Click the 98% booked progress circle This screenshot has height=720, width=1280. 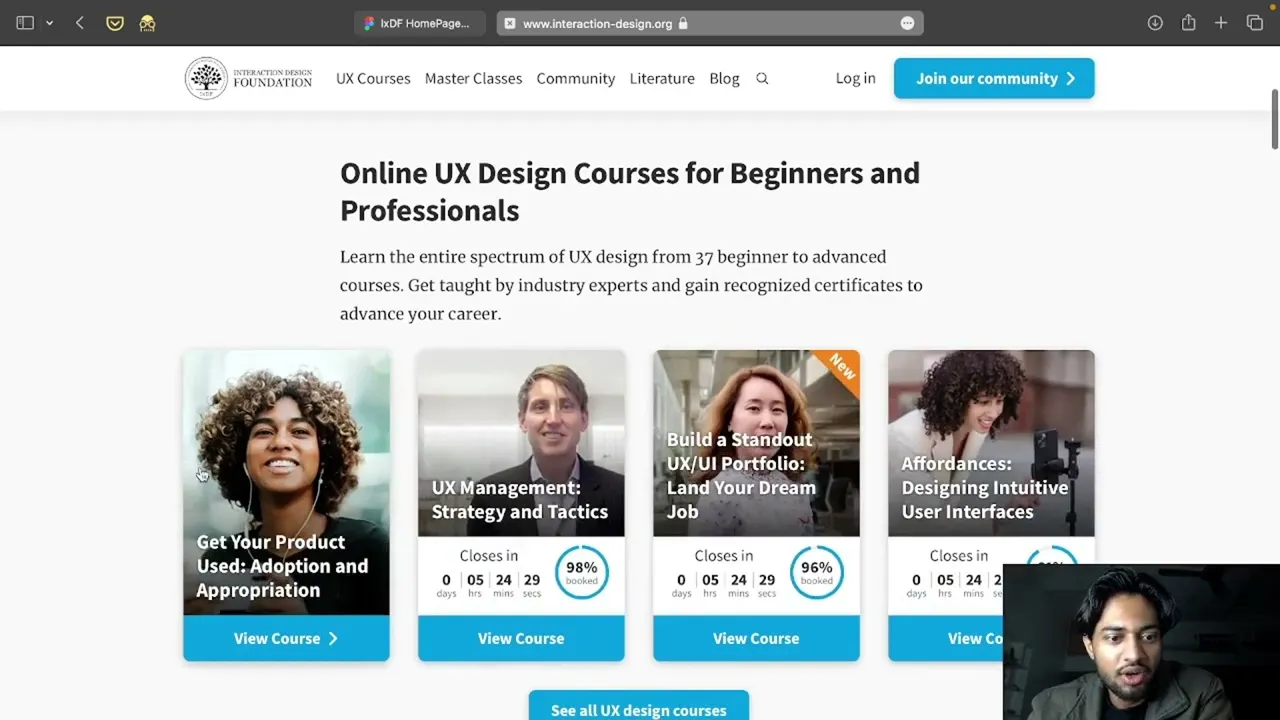click(x=581, y=572)
